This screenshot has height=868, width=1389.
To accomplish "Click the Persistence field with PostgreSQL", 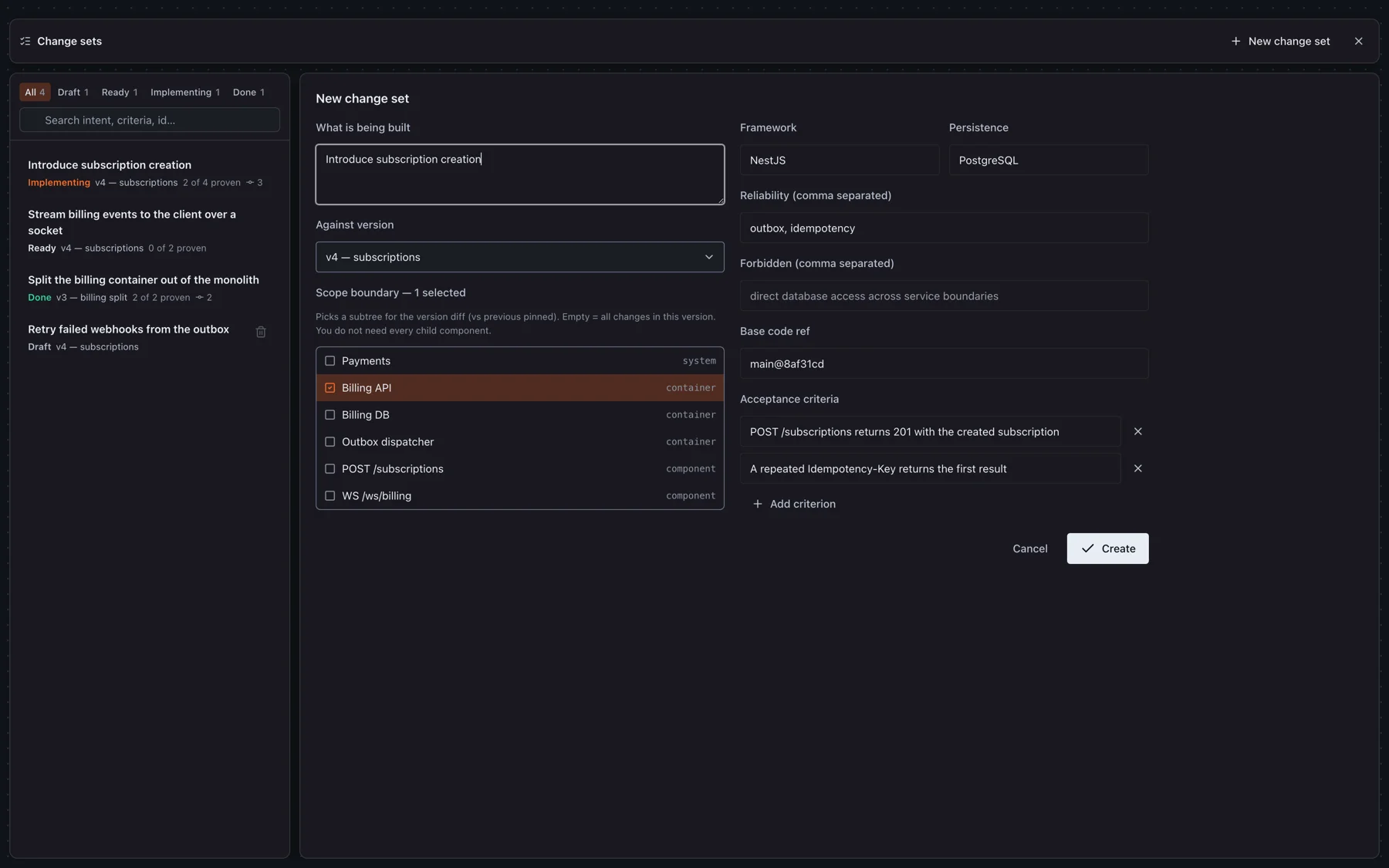I will [1048, 160].
